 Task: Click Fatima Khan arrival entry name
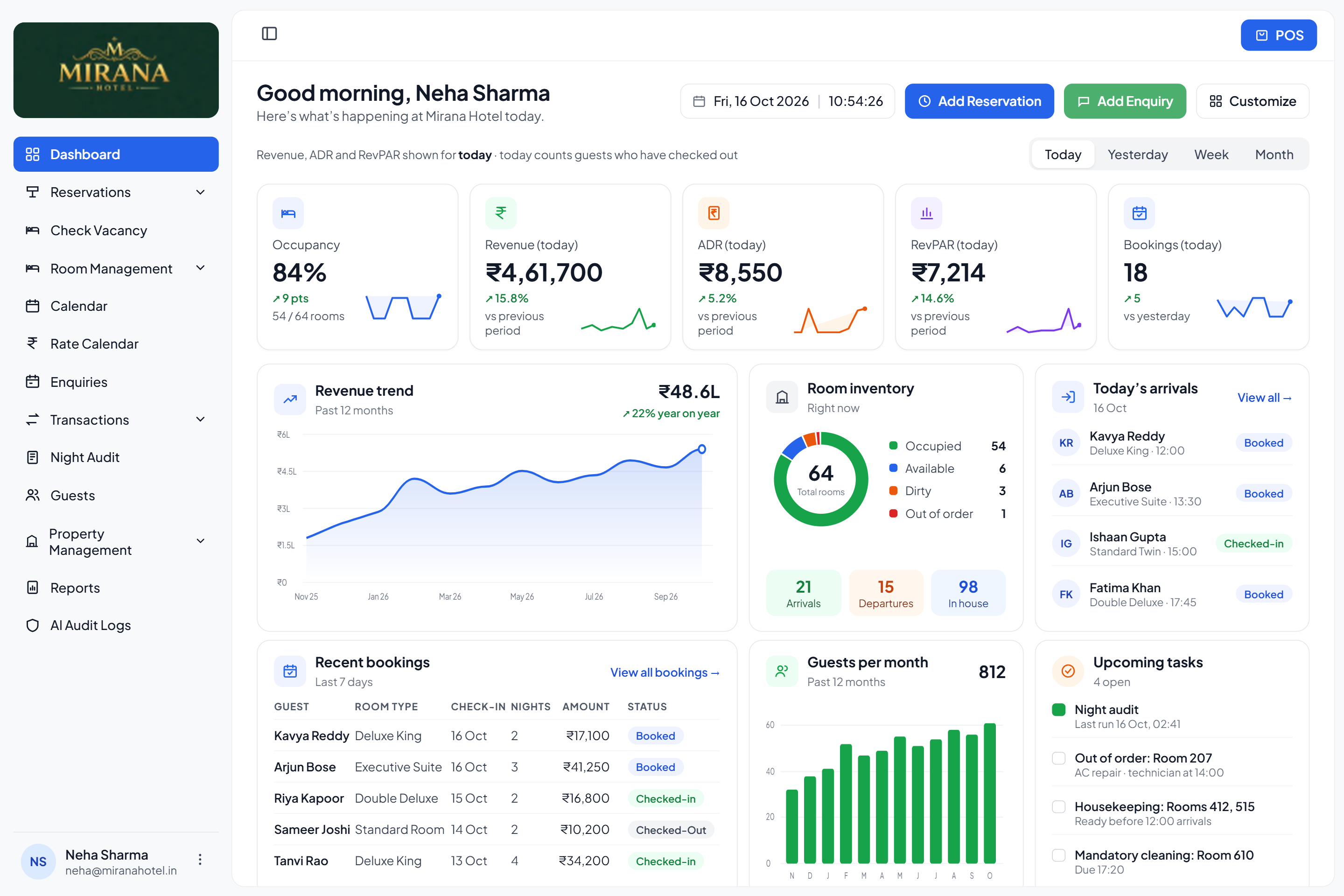click(1125, 588)
